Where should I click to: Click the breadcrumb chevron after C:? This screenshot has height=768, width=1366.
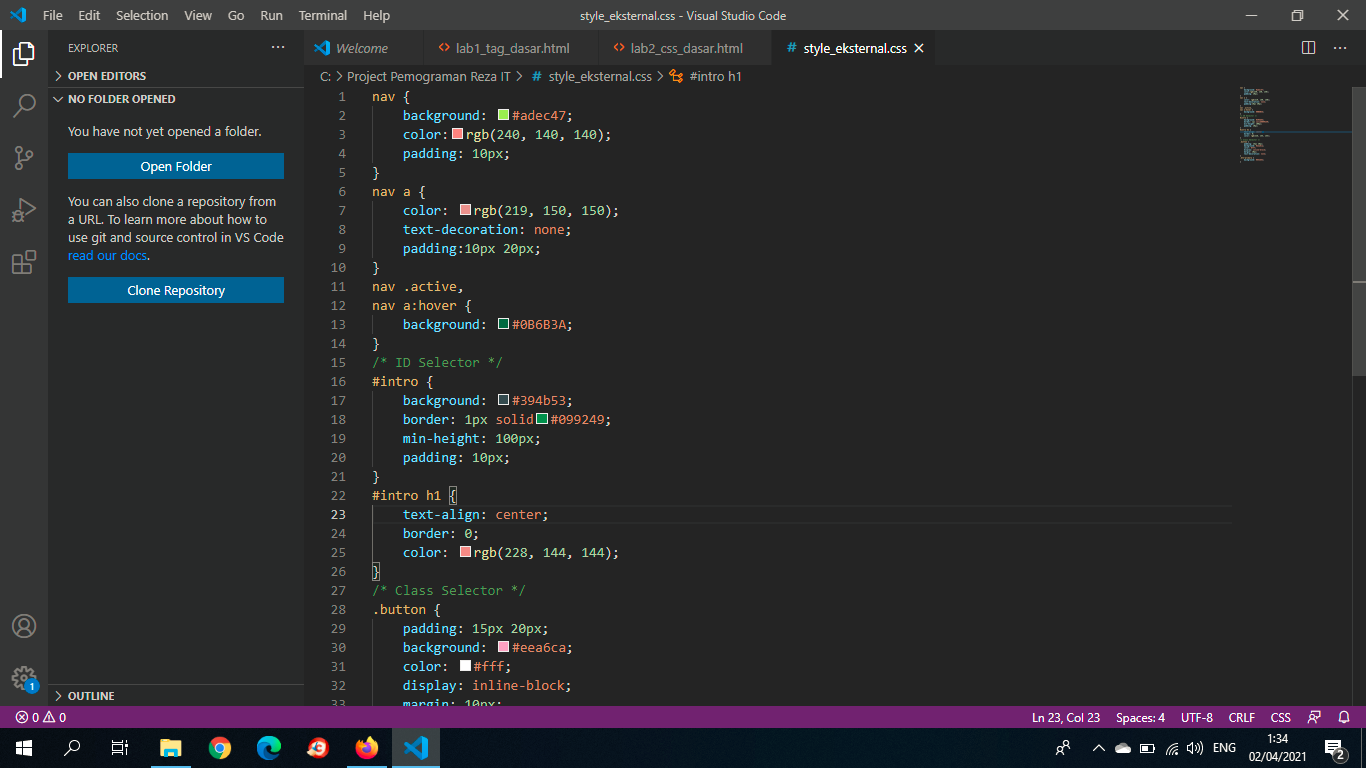click(339, 76)
